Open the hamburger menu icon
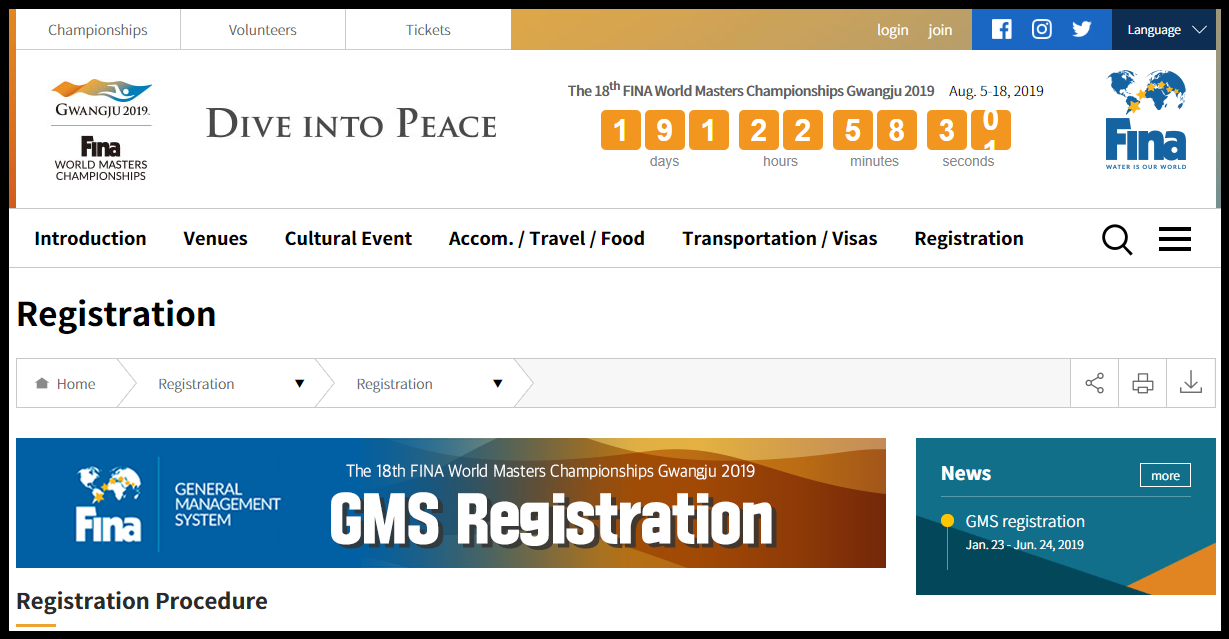Image resolution: width=1229 pixels, height=639 pixels. (x=1174, y=239)
